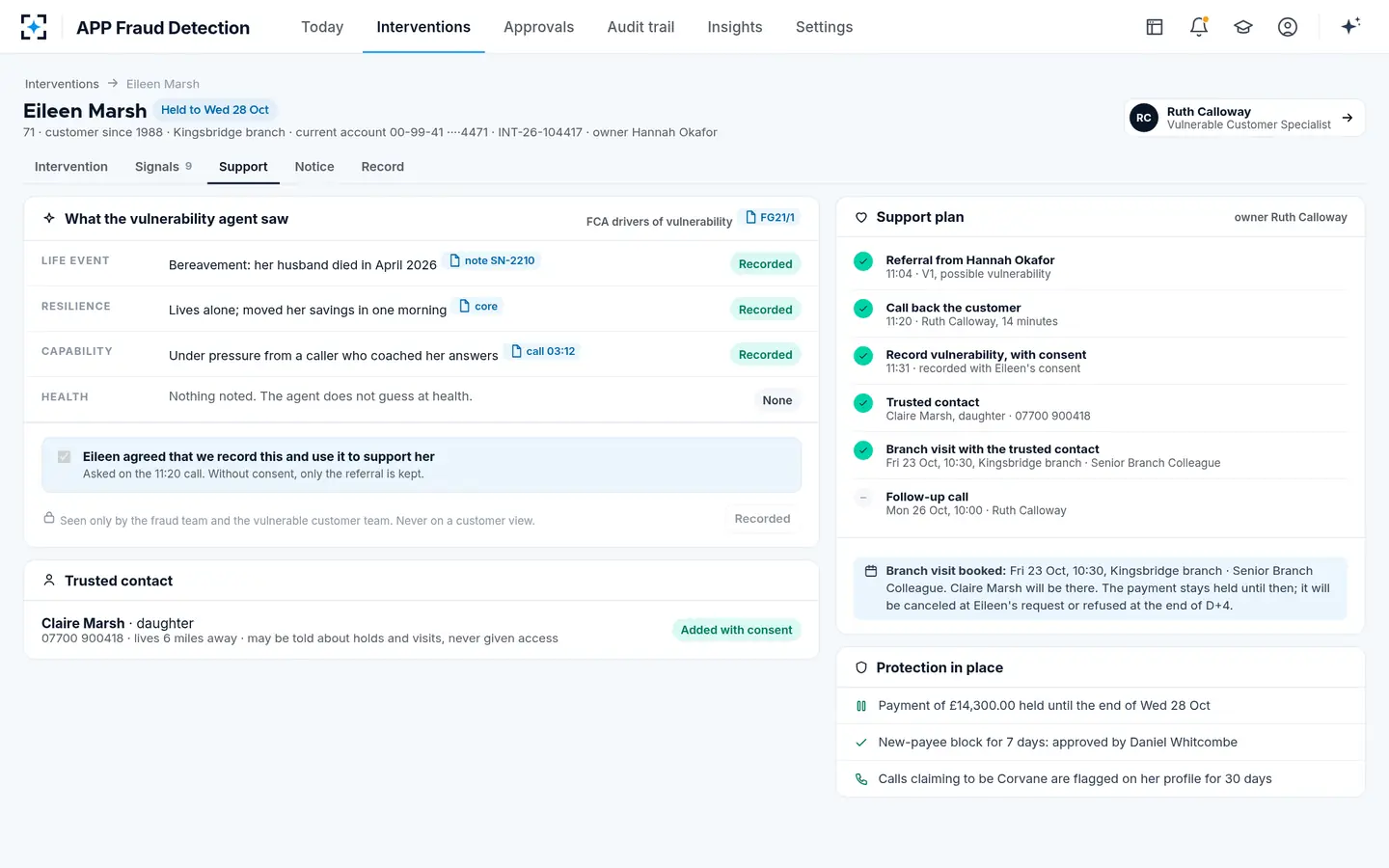Image resolution: width=1389 pixels, height=868 pixels.
Task: Click the None badge on Health row
Action: (x=777, y=400)
